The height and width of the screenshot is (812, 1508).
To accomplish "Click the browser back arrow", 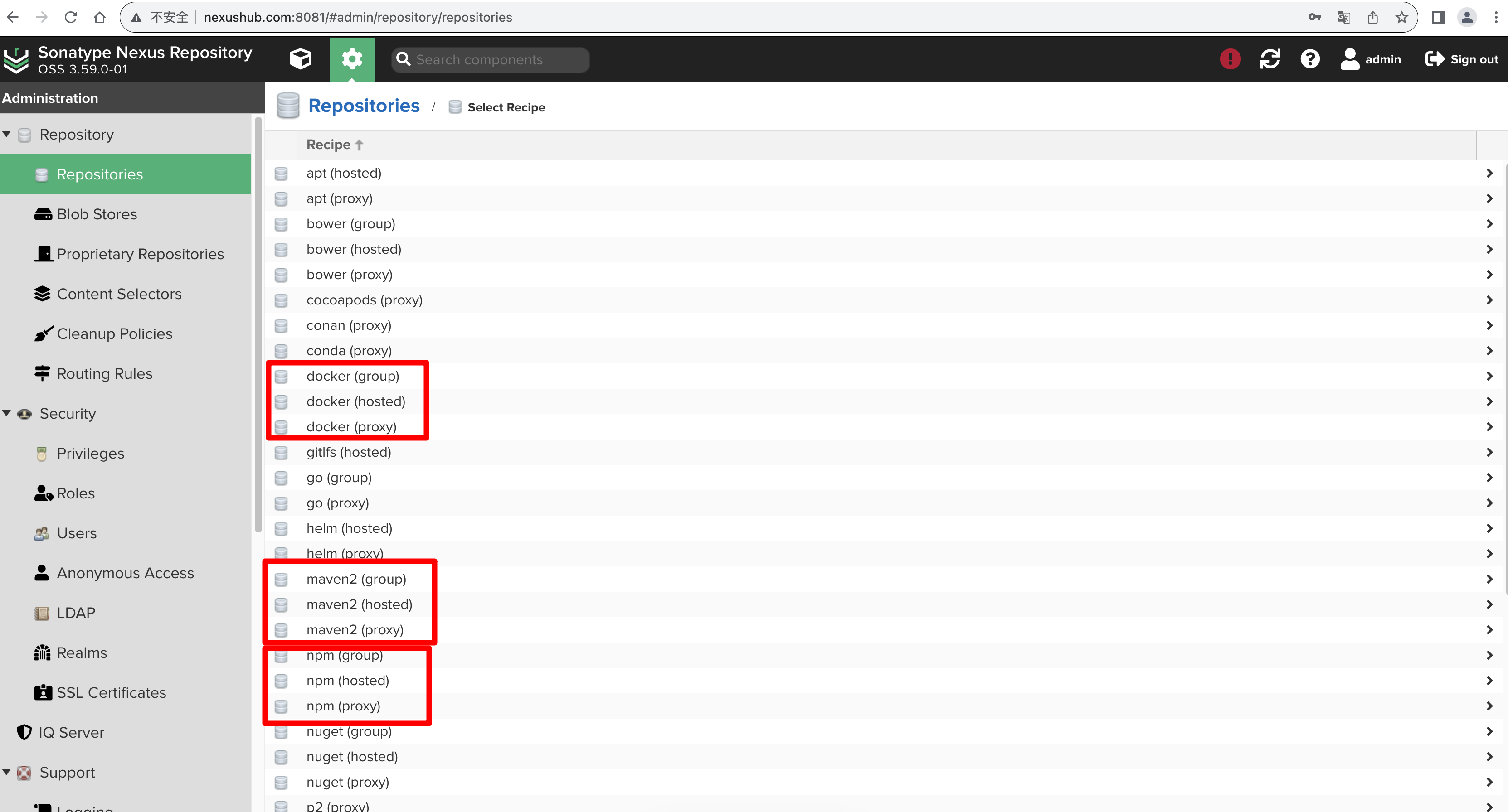I will coord(13,17).
